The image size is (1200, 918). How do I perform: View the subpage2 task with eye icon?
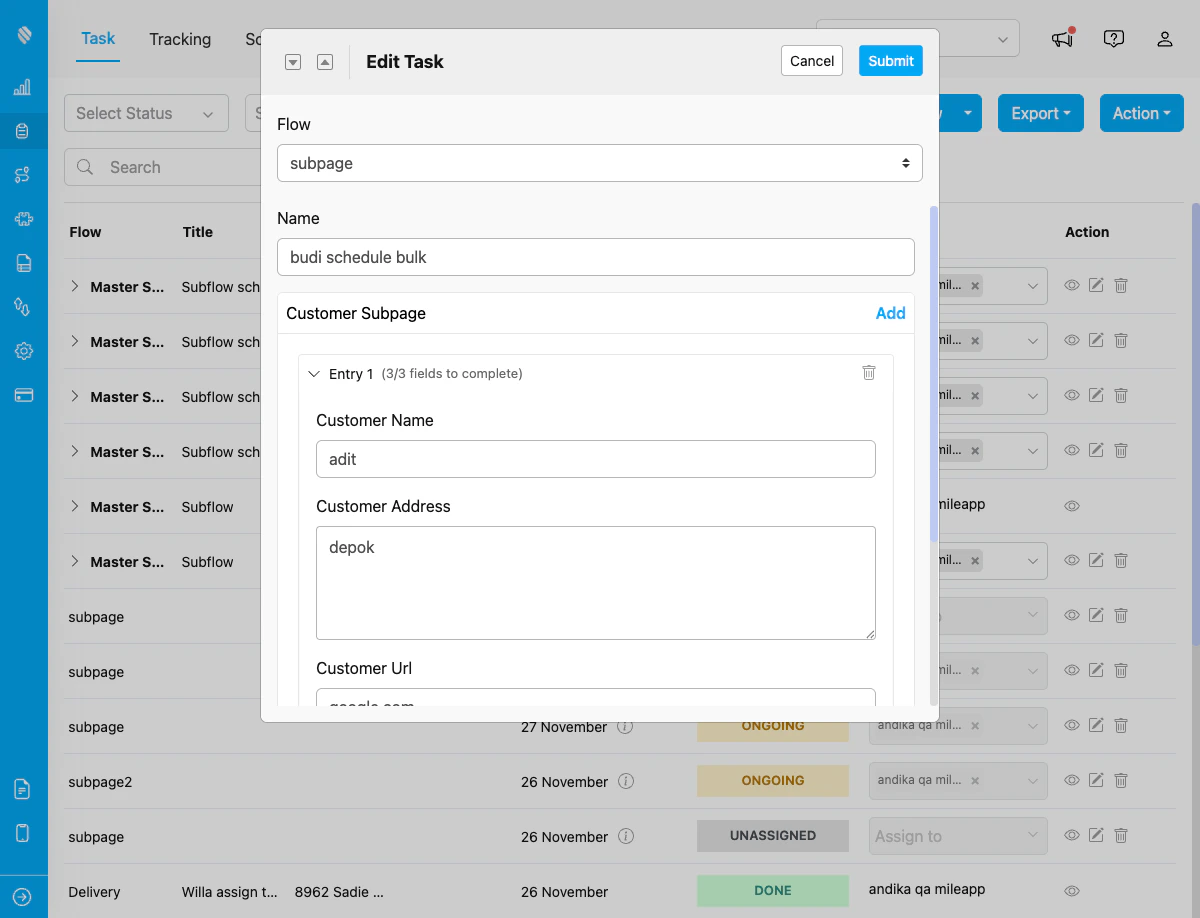[x=1072, y=780]
